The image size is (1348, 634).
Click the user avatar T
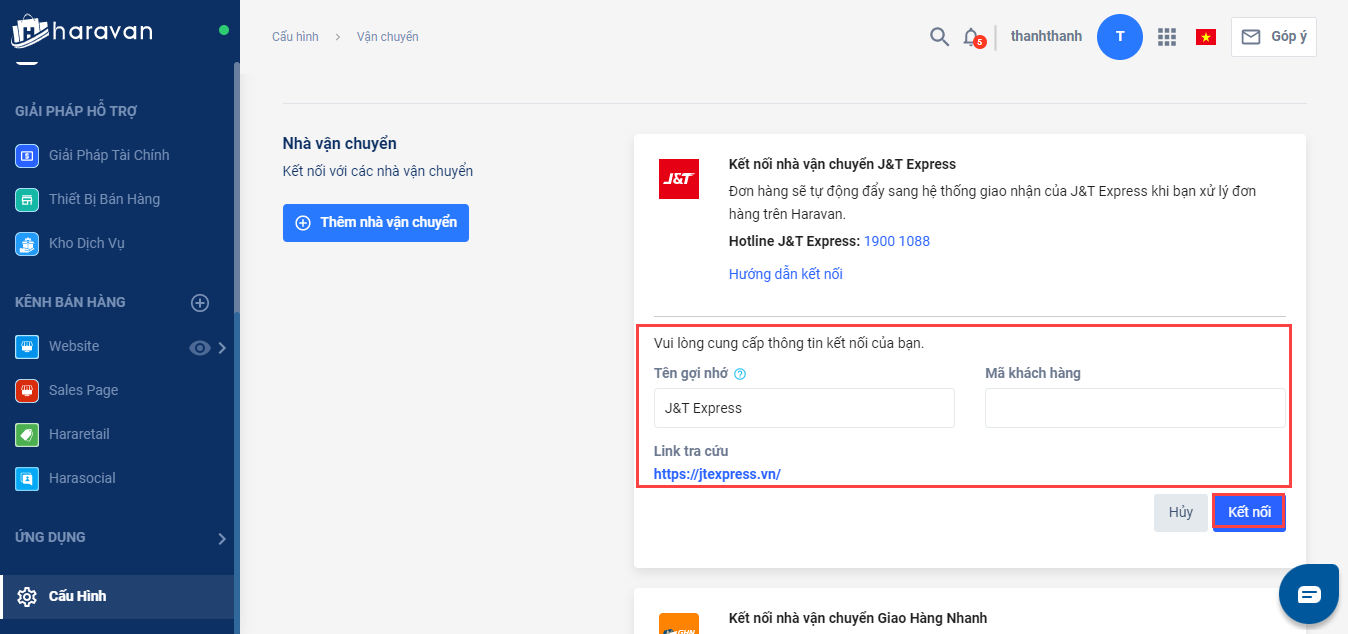pyautogui.click(x=1120, y=37)
